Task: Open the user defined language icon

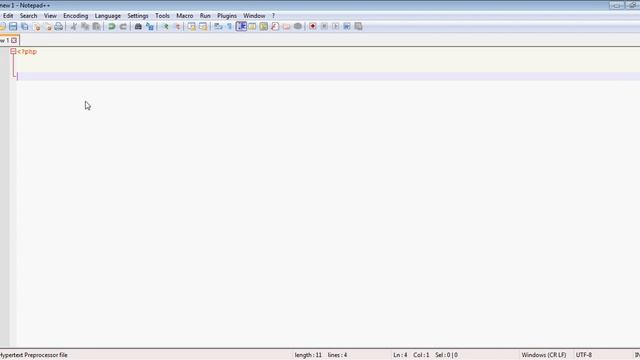Action: click(252, 27)
